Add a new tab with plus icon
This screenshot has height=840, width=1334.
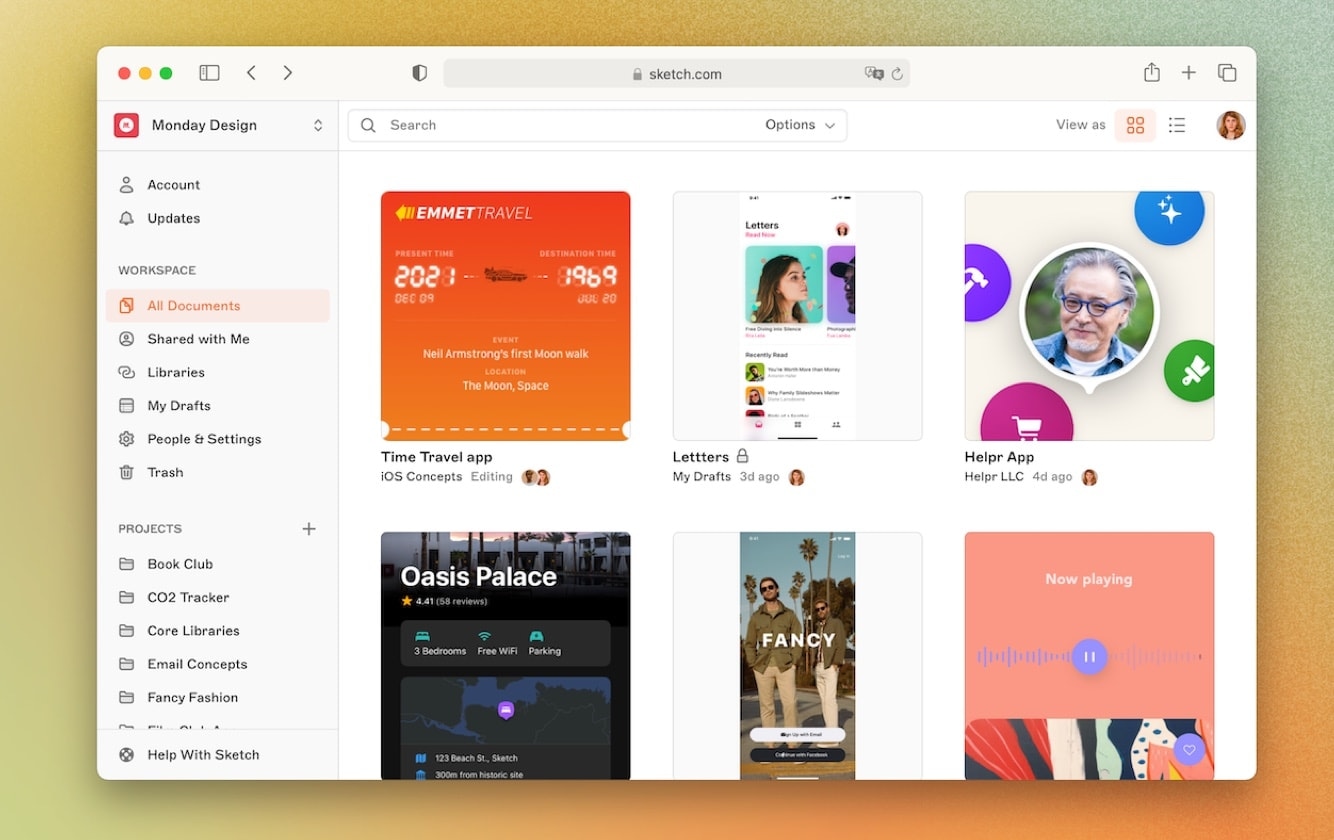1189,73
